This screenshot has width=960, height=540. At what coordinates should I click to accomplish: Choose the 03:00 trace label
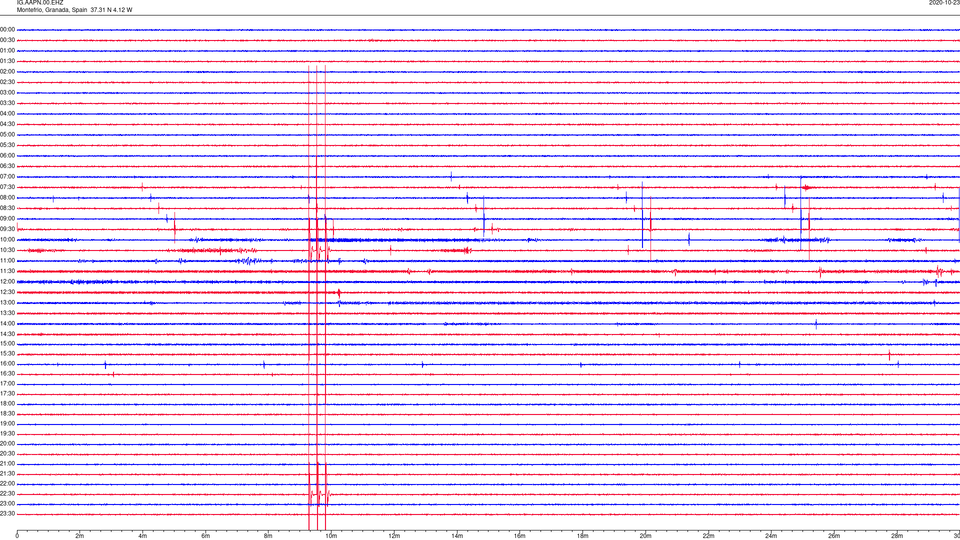pos(7,92)
